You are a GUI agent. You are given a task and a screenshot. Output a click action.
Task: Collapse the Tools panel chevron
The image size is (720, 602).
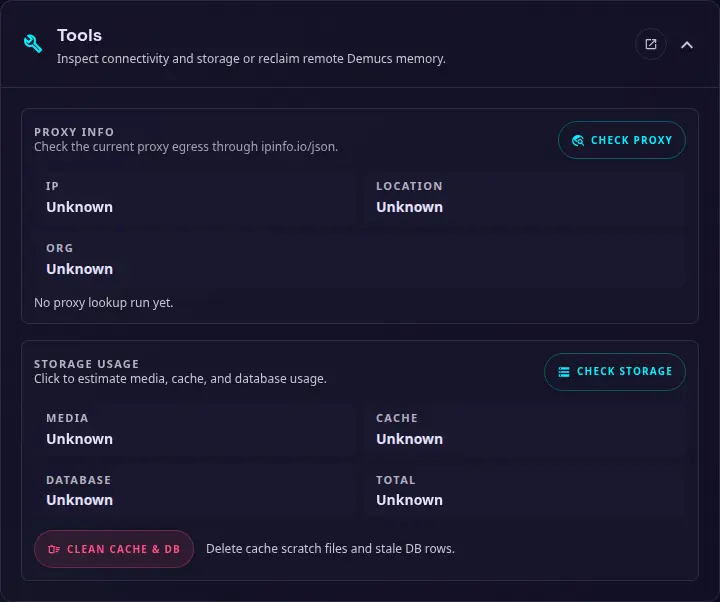click(686, 45)
